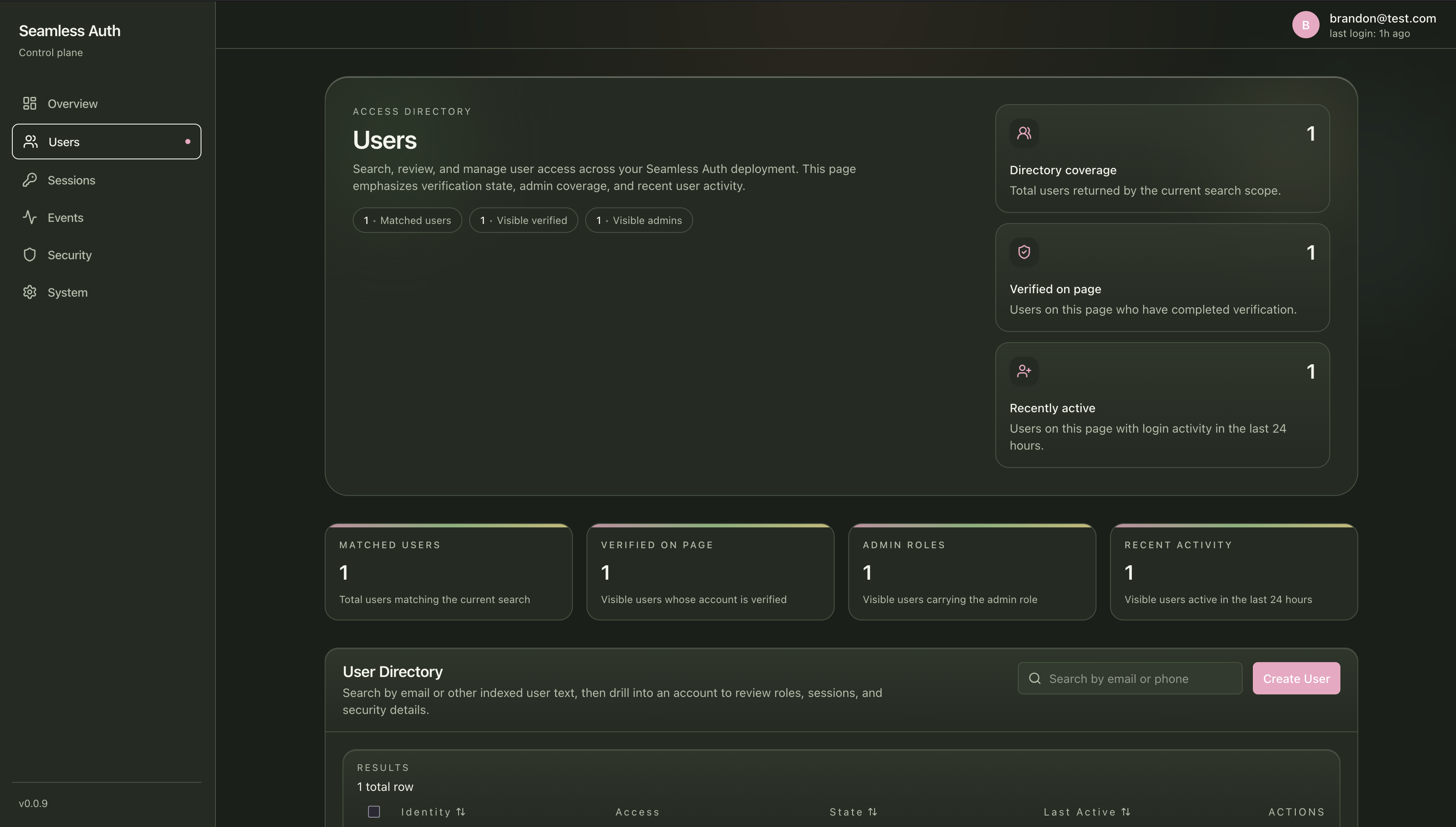Click the Directory coverage card

click(x=1162, y=159)
